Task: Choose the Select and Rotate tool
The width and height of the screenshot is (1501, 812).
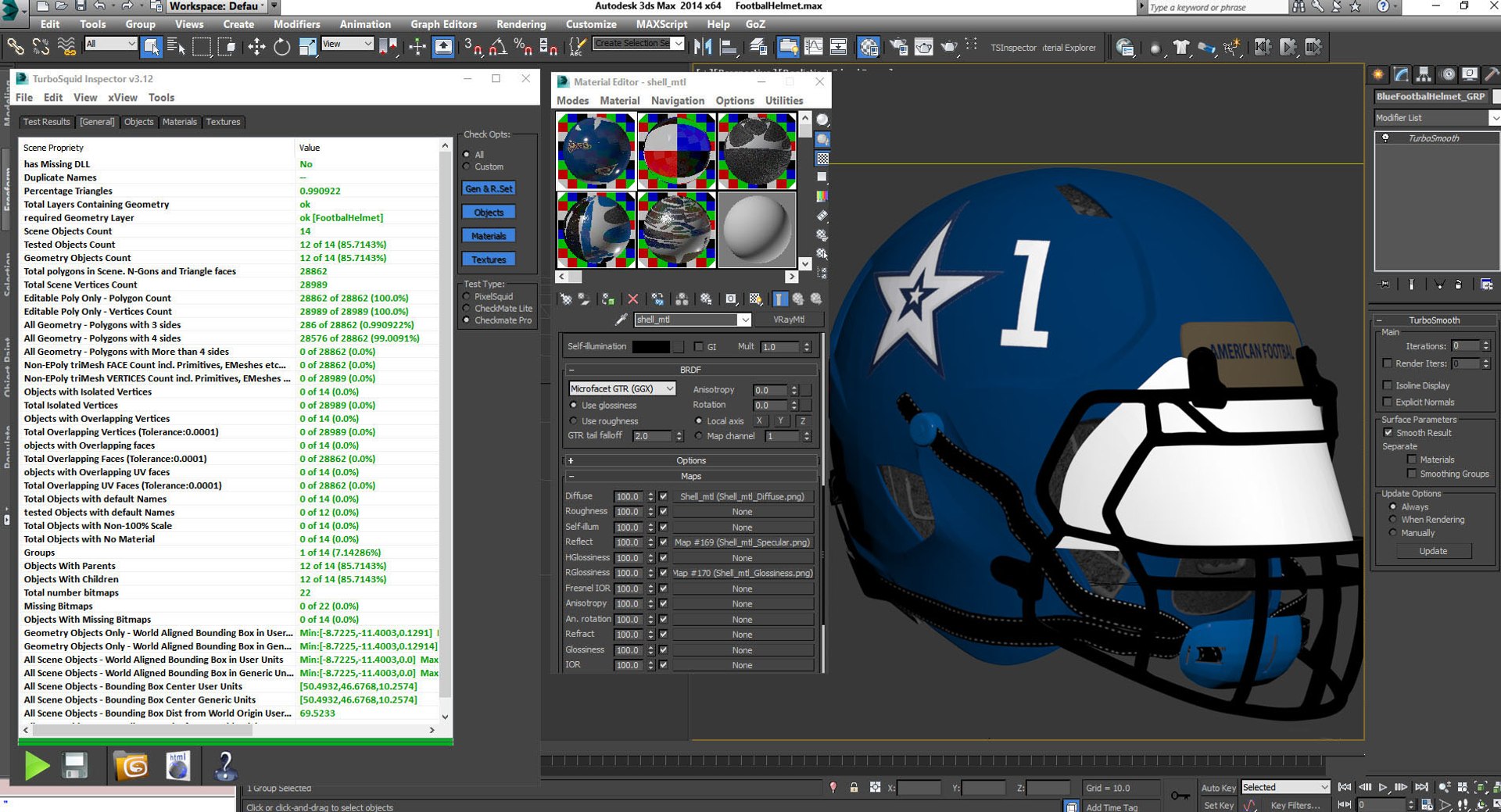Action: 281,47
